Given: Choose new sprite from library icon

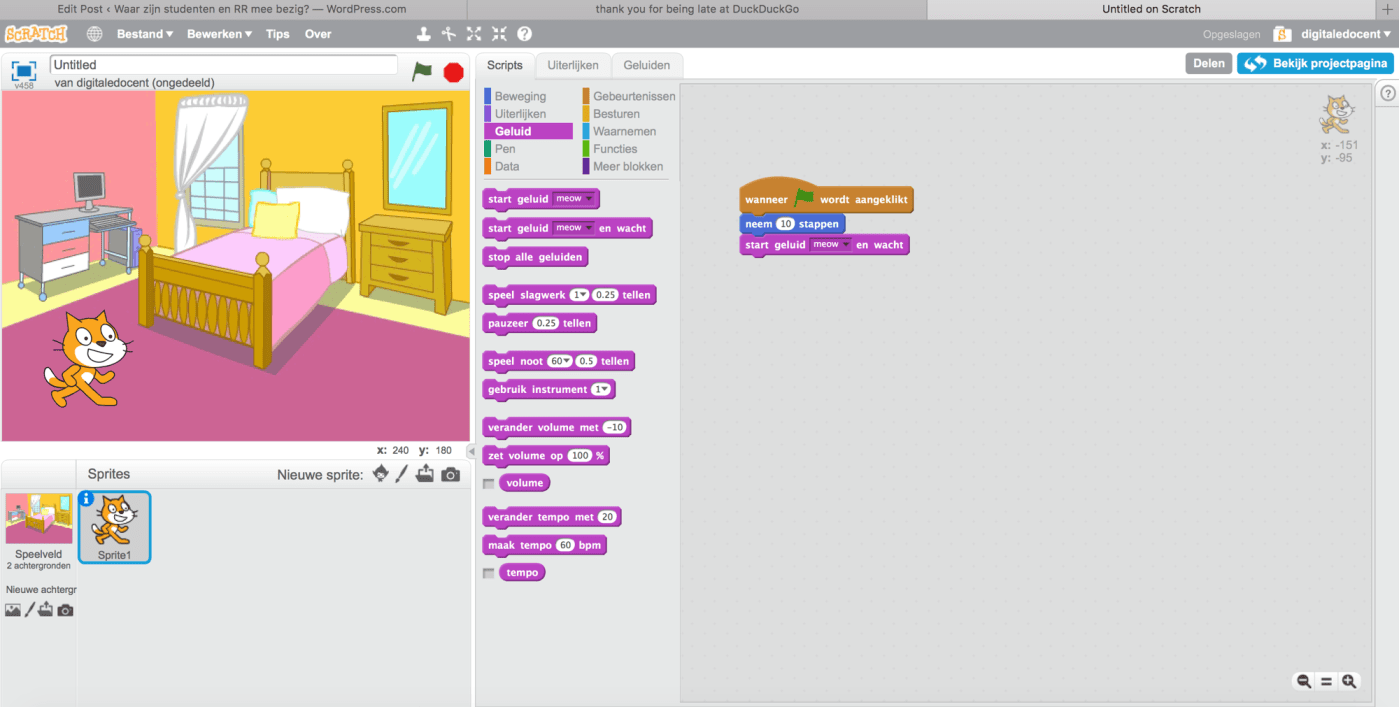Looking at the screenshot, I should (381, 474).
